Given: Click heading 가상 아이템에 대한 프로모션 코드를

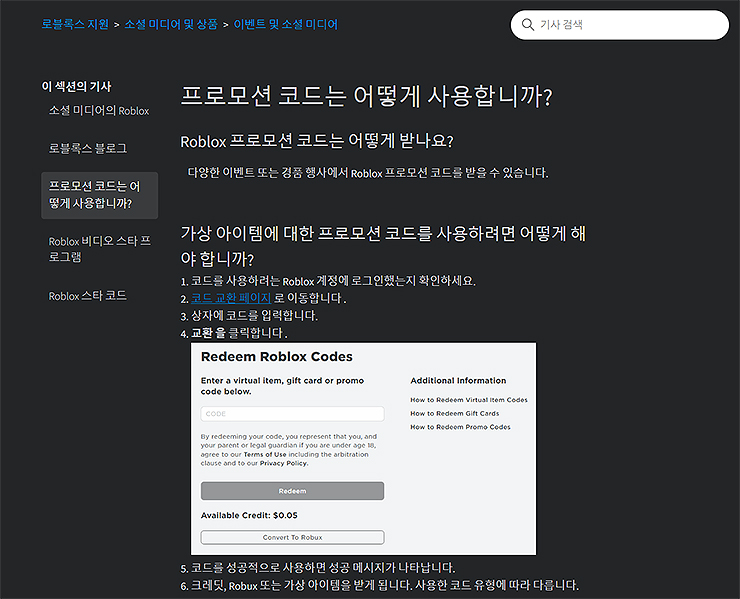Looking at the screenshot, I should pos(383,246).
